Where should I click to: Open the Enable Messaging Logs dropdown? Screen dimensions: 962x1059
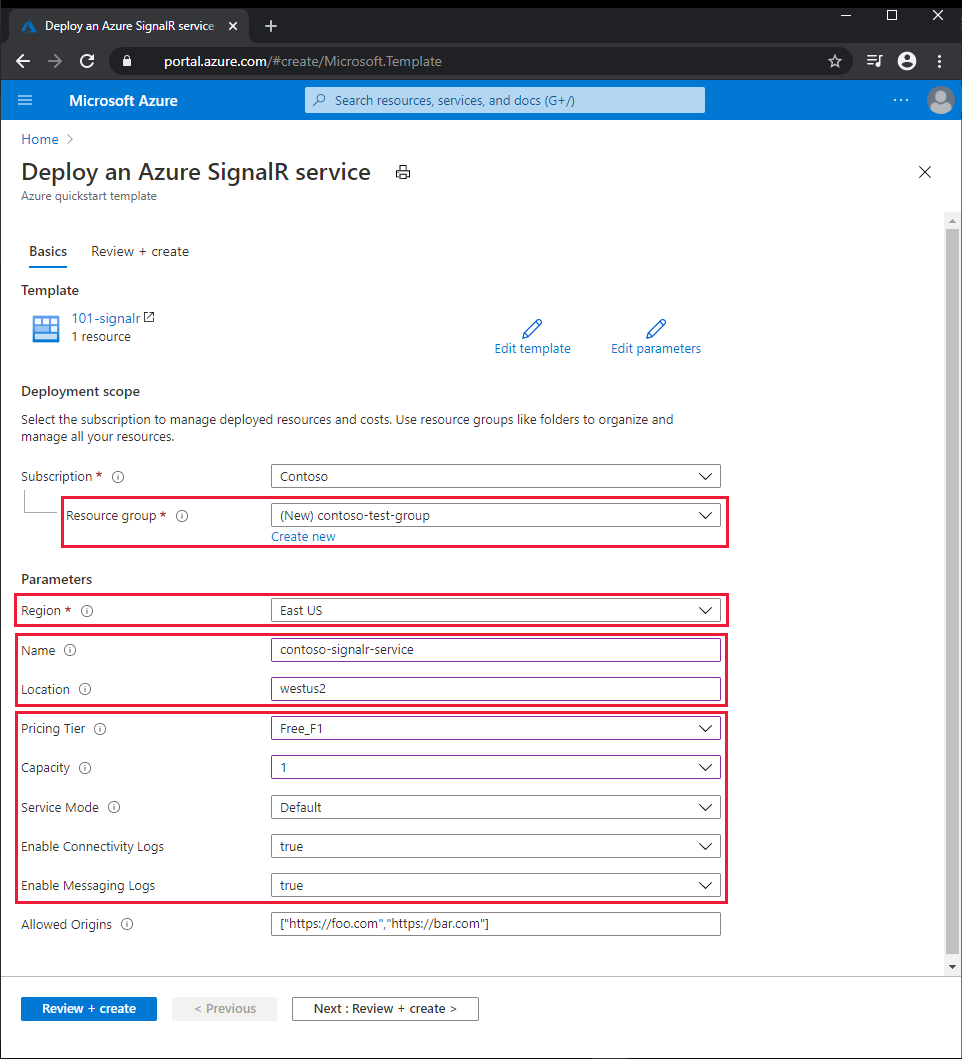pyautogui.click(x=496, y=885)
